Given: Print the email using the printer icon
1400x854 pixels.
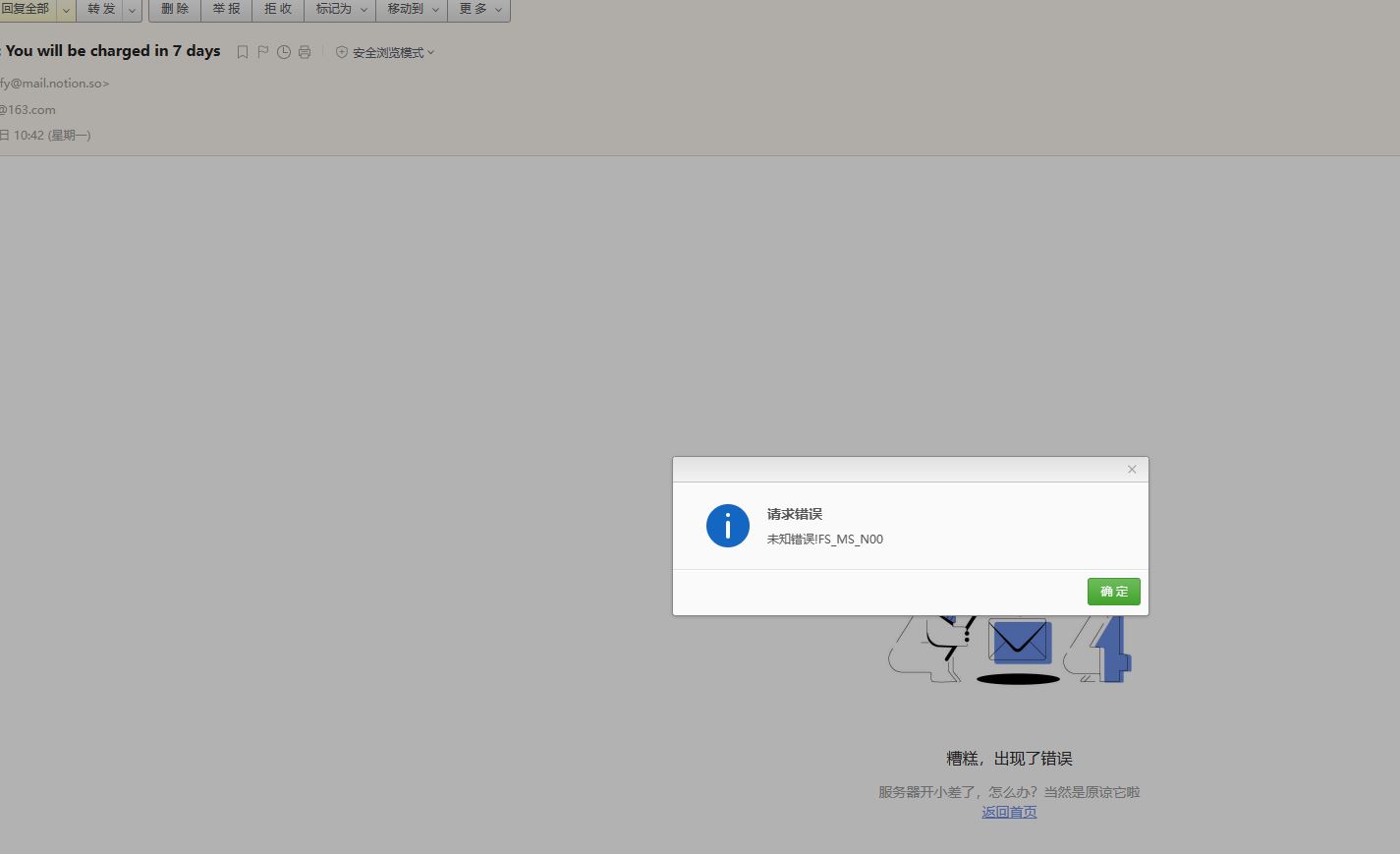Looking at the screenshot, I should tap(305, 52).
